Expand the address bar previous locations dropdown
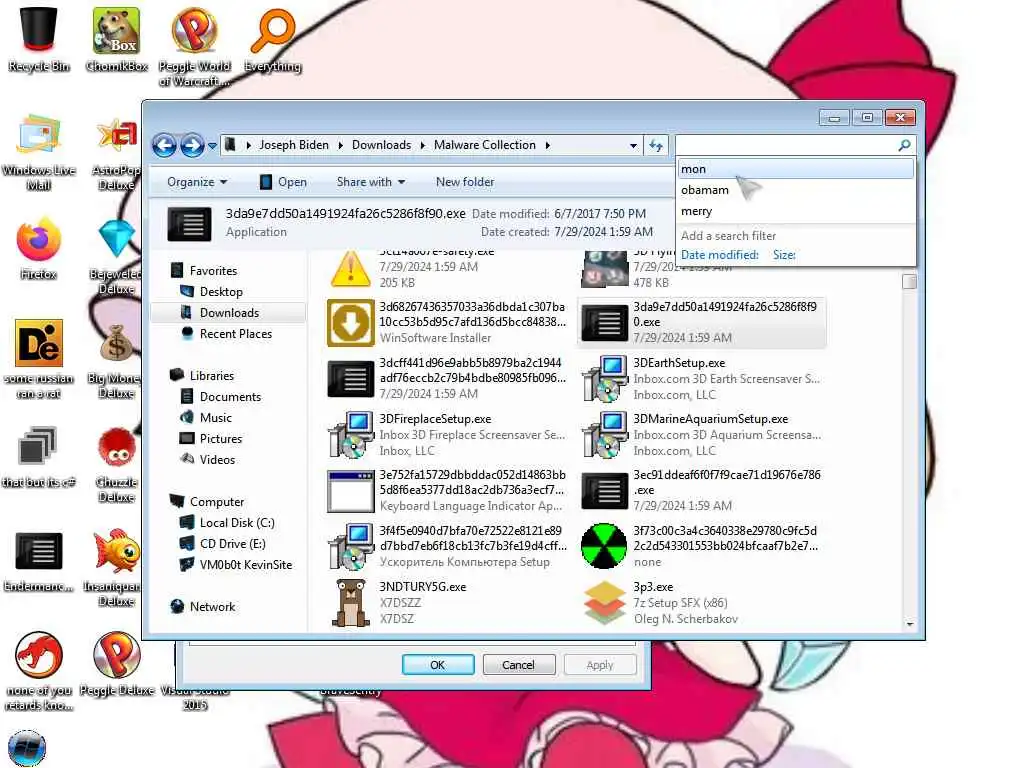1024x768 pixels. (633, 146)
